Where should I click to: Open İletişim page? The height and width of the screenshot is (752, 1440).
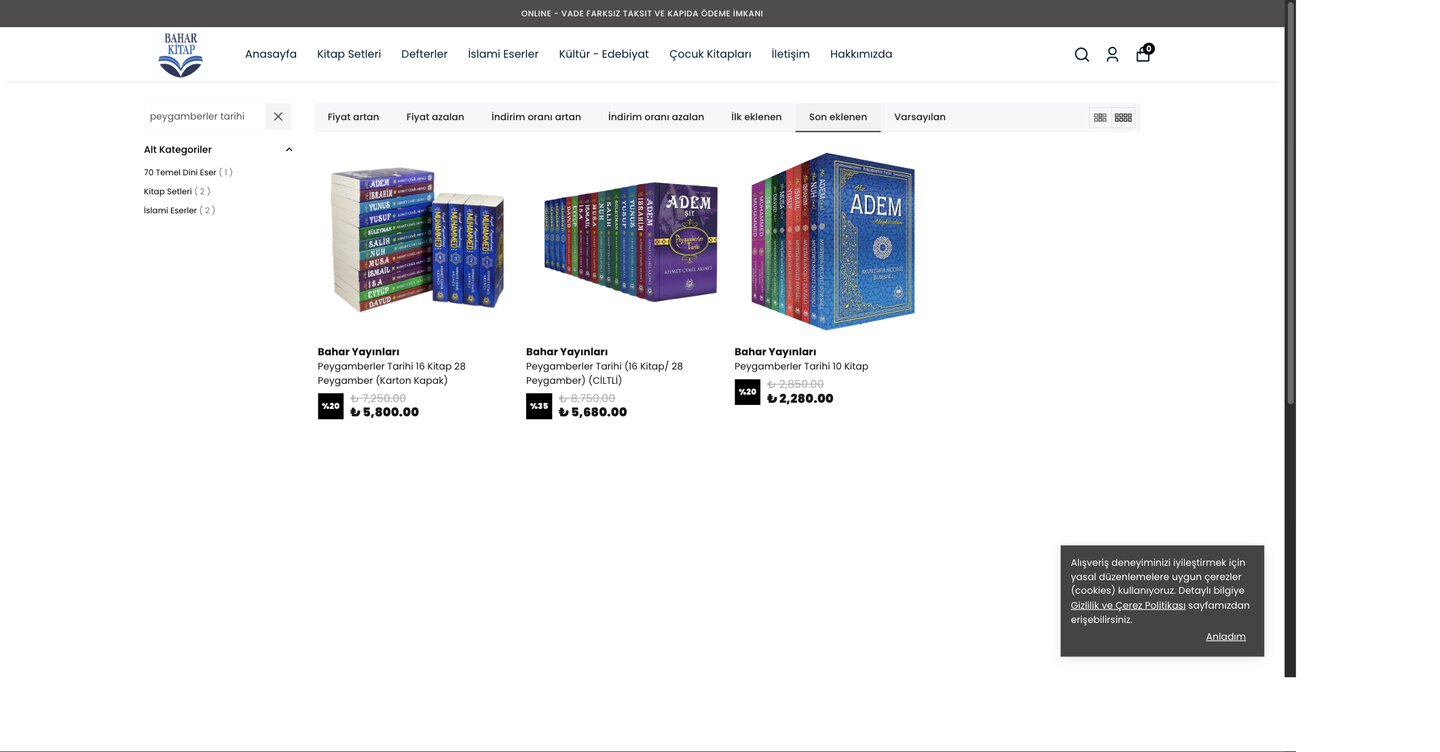click(x=790, y=54)
